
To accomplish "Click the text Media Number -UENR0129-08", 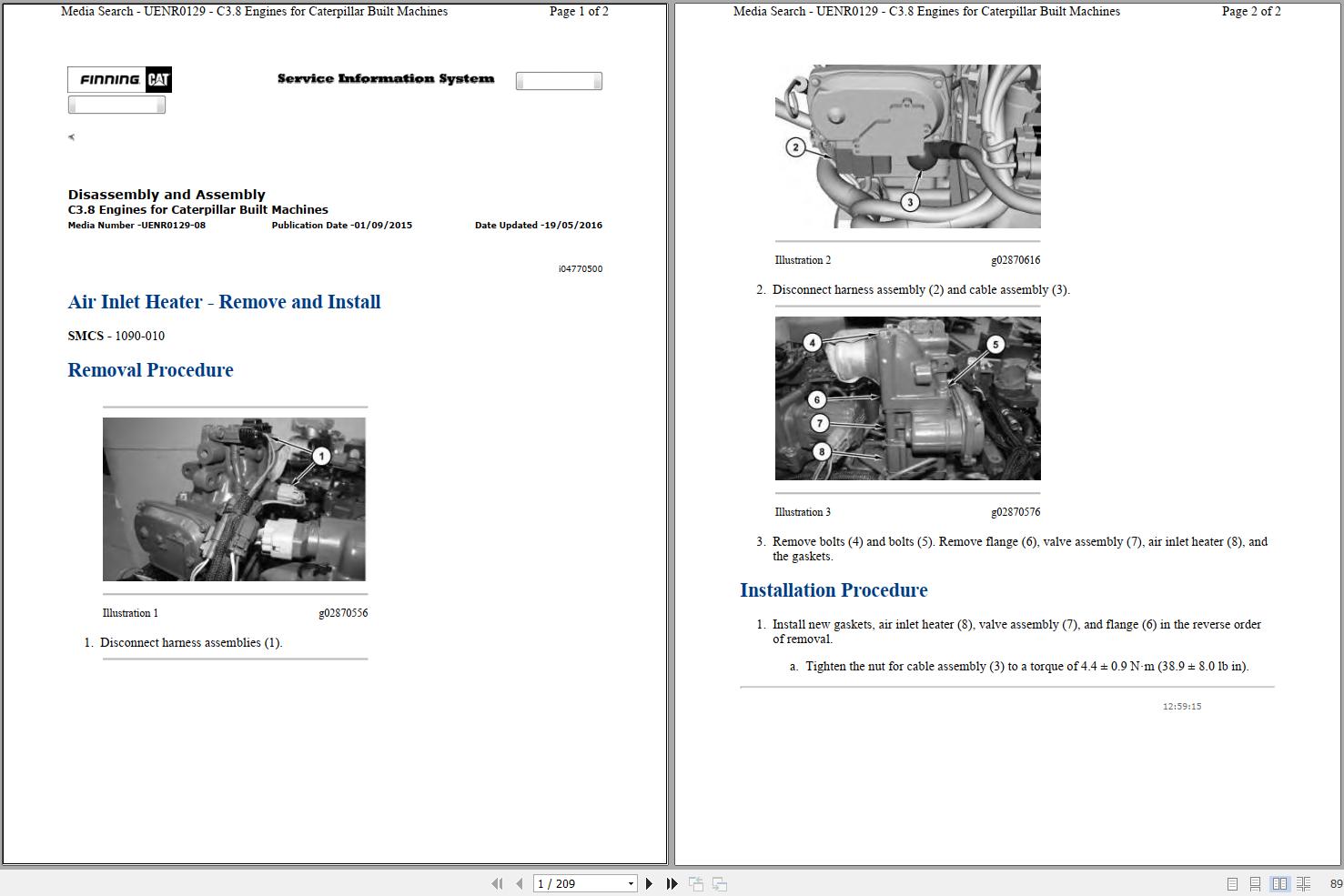I will (x=136, y=226).
